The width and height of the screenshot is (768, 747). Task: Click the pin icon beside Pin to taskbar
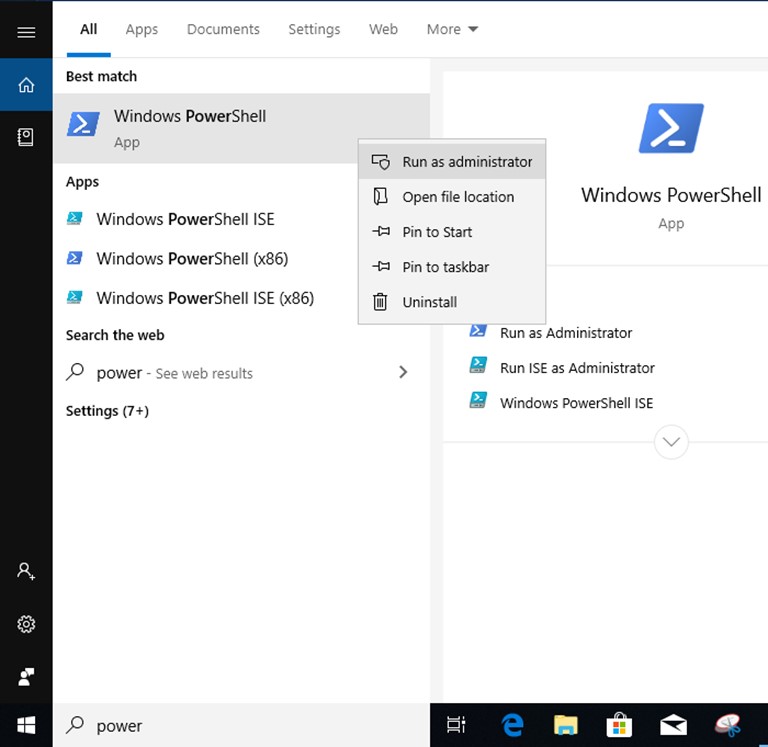coord(381,266)
